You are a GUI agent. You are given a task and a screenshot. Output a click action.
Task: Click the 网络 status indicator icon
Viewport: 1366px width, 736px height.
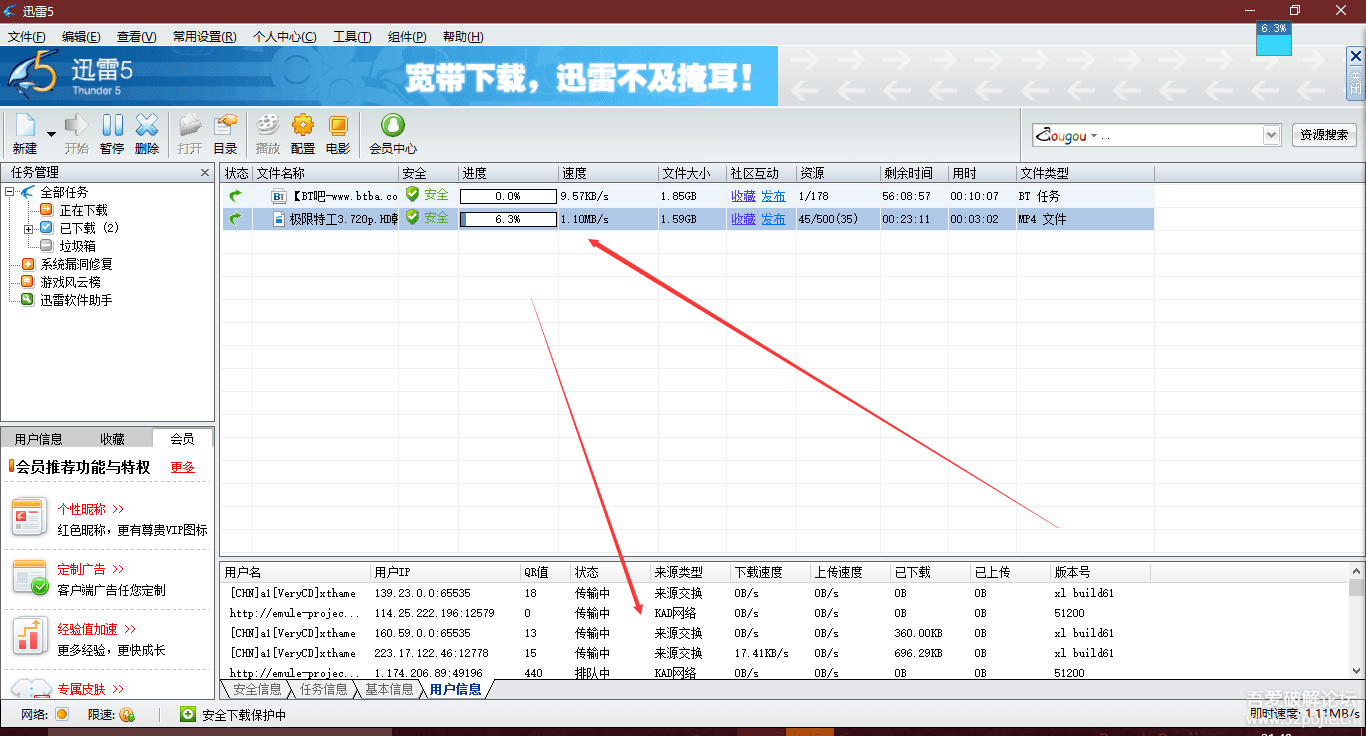coord(62,714)
